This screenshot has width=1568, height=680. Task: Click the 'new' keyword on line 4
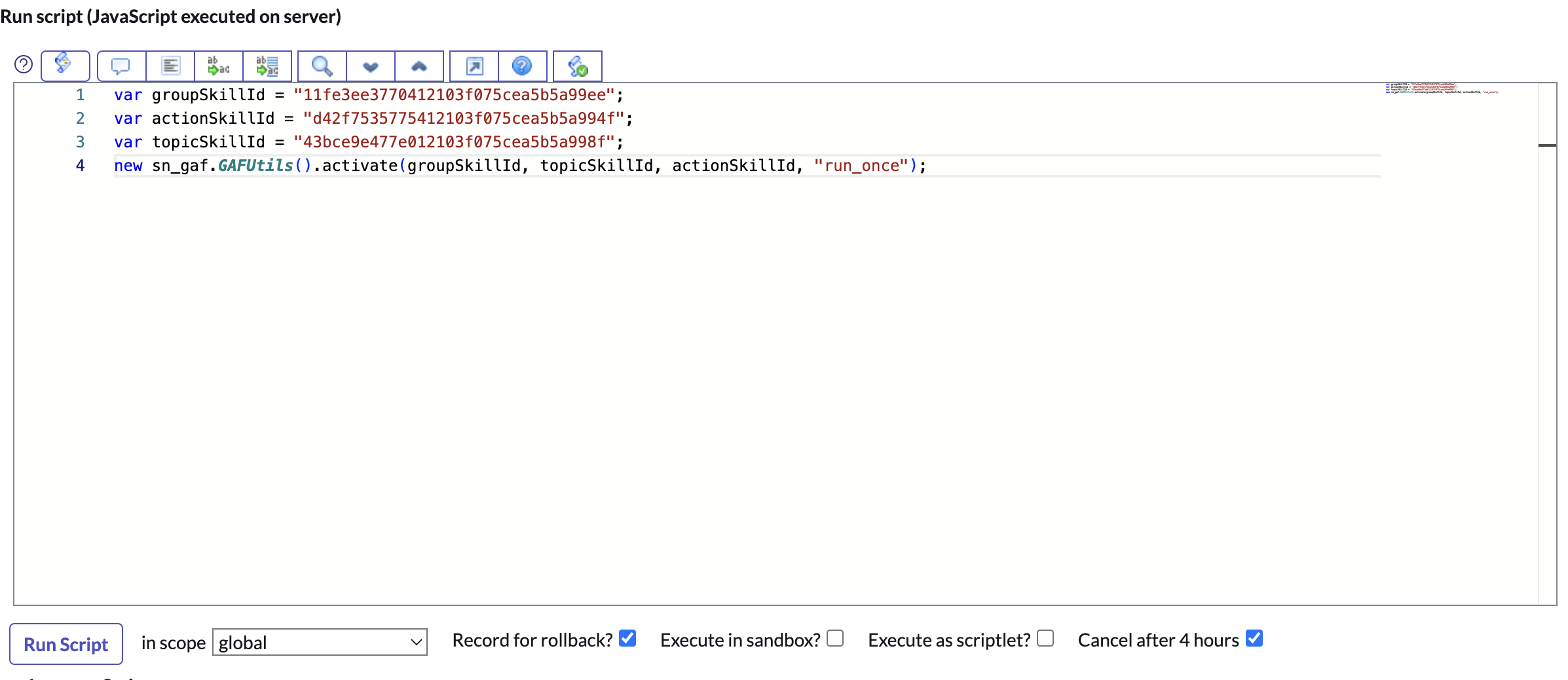pyautogui.click(x=128, y=166)
